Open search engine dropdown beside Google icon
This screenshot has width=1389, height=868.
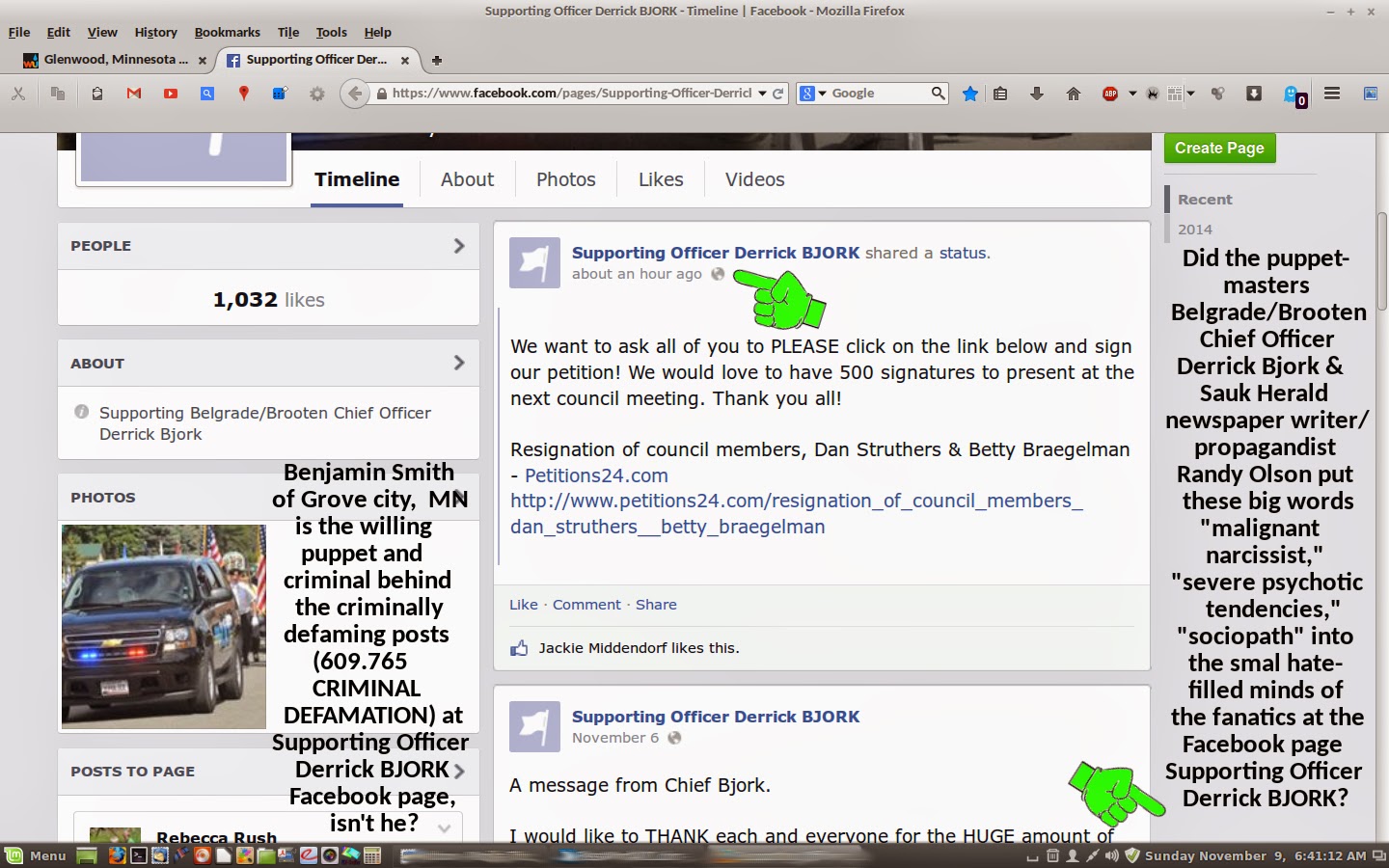click(x=822, y=94)
